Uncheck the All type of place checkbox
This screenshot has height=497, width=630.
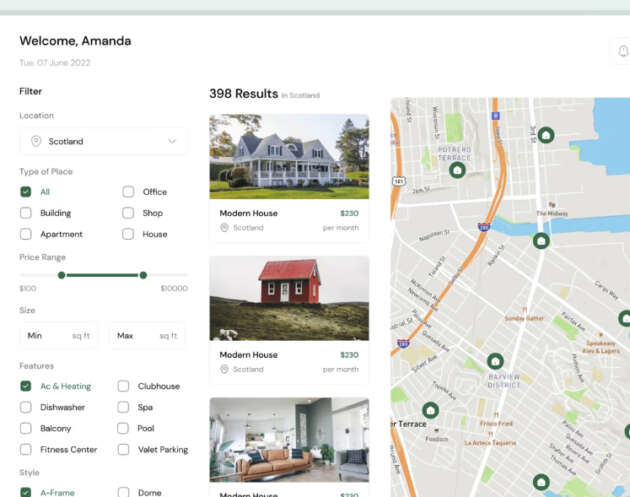click(x=26, y=192)
